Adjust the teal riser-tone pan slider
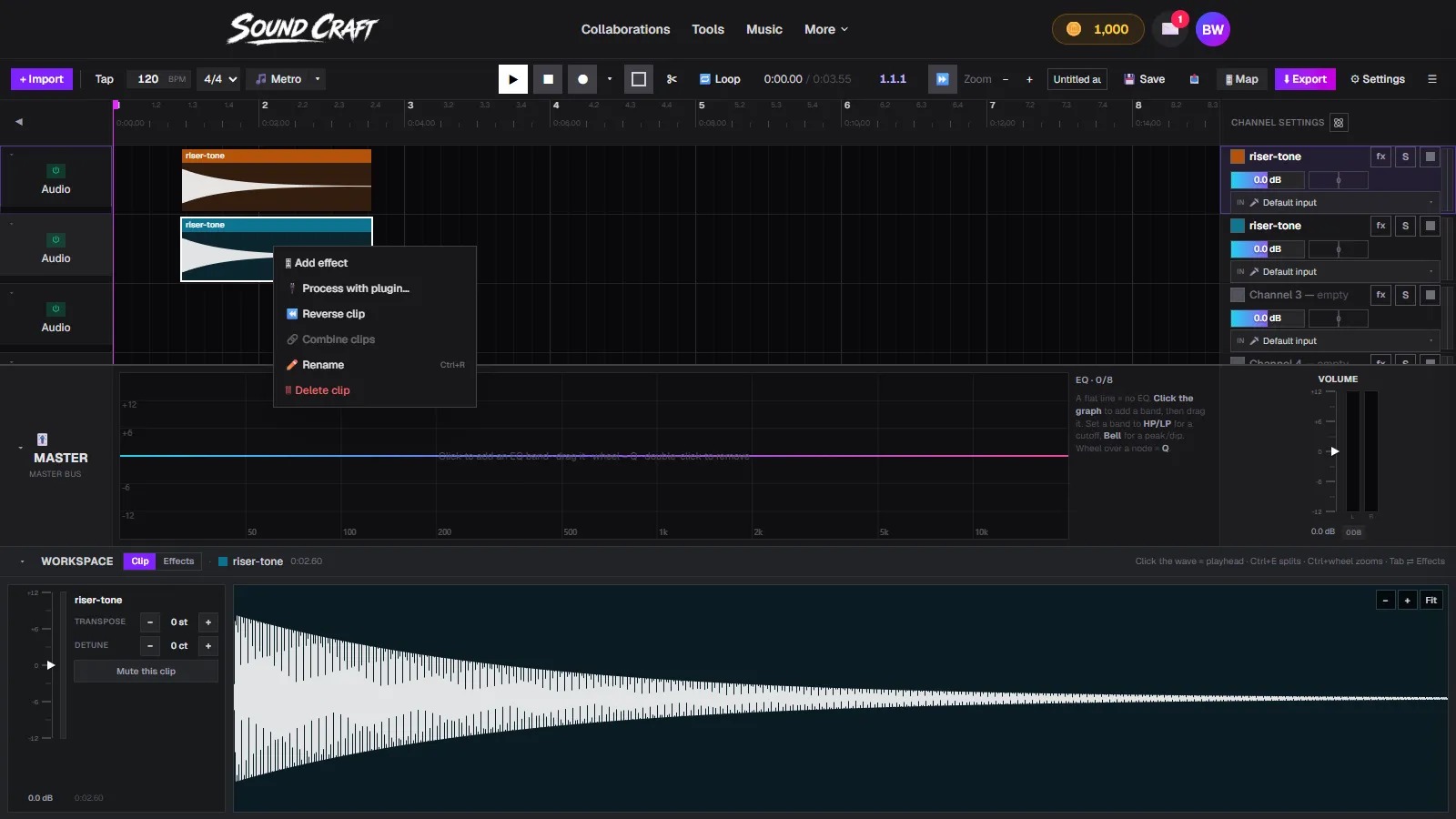Image resolution: width=1456 pixels, height=819 pixels. [1339, 249]
